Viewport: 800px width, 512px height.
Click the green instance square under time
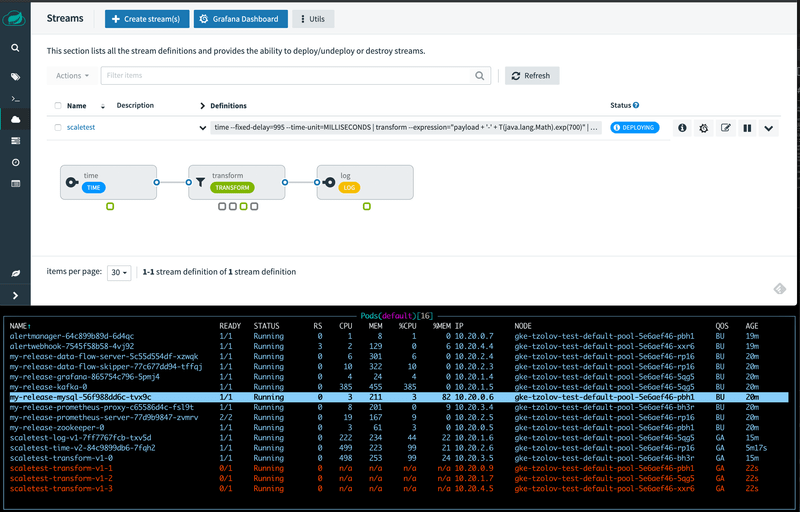click(x=110, y=207)
